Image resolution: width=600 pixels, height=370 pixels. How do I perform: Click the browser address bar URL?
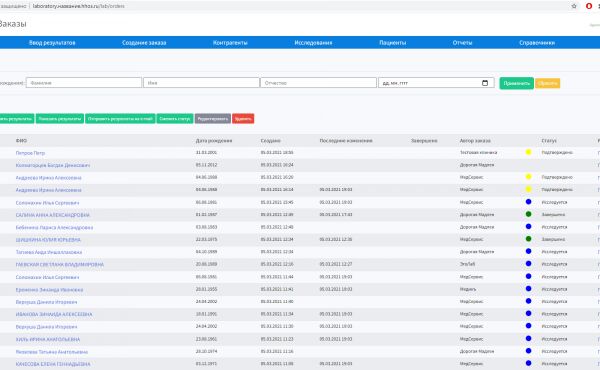pos(78,6)
